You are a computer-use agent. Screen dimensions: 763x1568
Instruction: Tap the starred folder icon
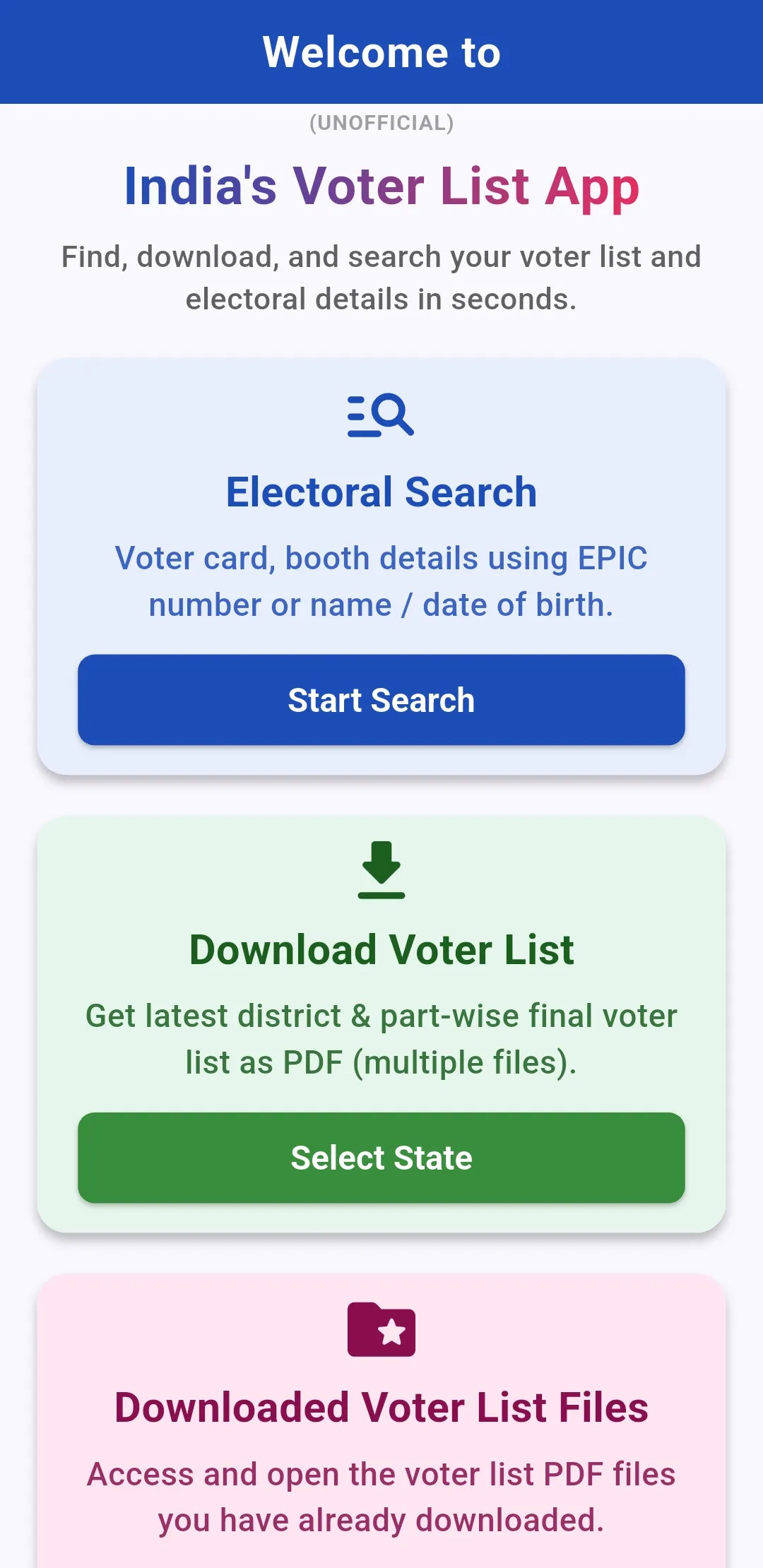[381, 1329]
